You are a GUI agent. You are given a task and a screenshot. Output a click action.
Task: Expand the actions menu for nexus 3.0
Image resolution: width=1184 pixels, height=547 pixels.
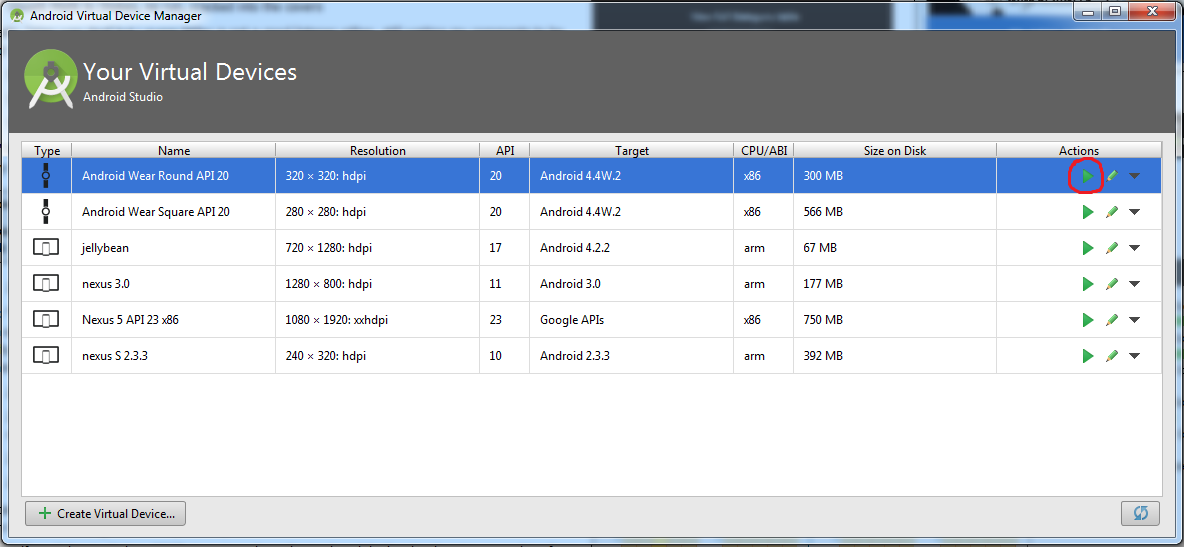(1134, 284)
